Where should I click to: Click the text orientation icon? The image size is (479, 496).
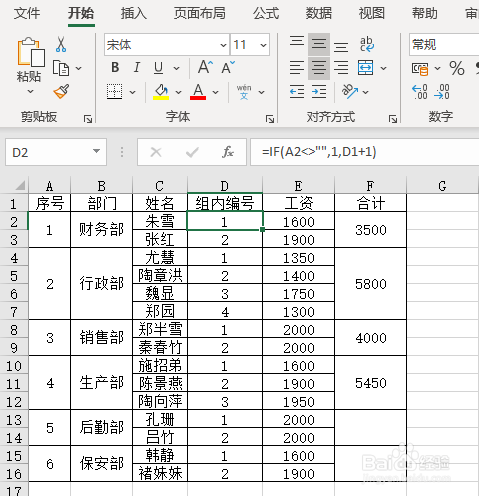[350, 91]
